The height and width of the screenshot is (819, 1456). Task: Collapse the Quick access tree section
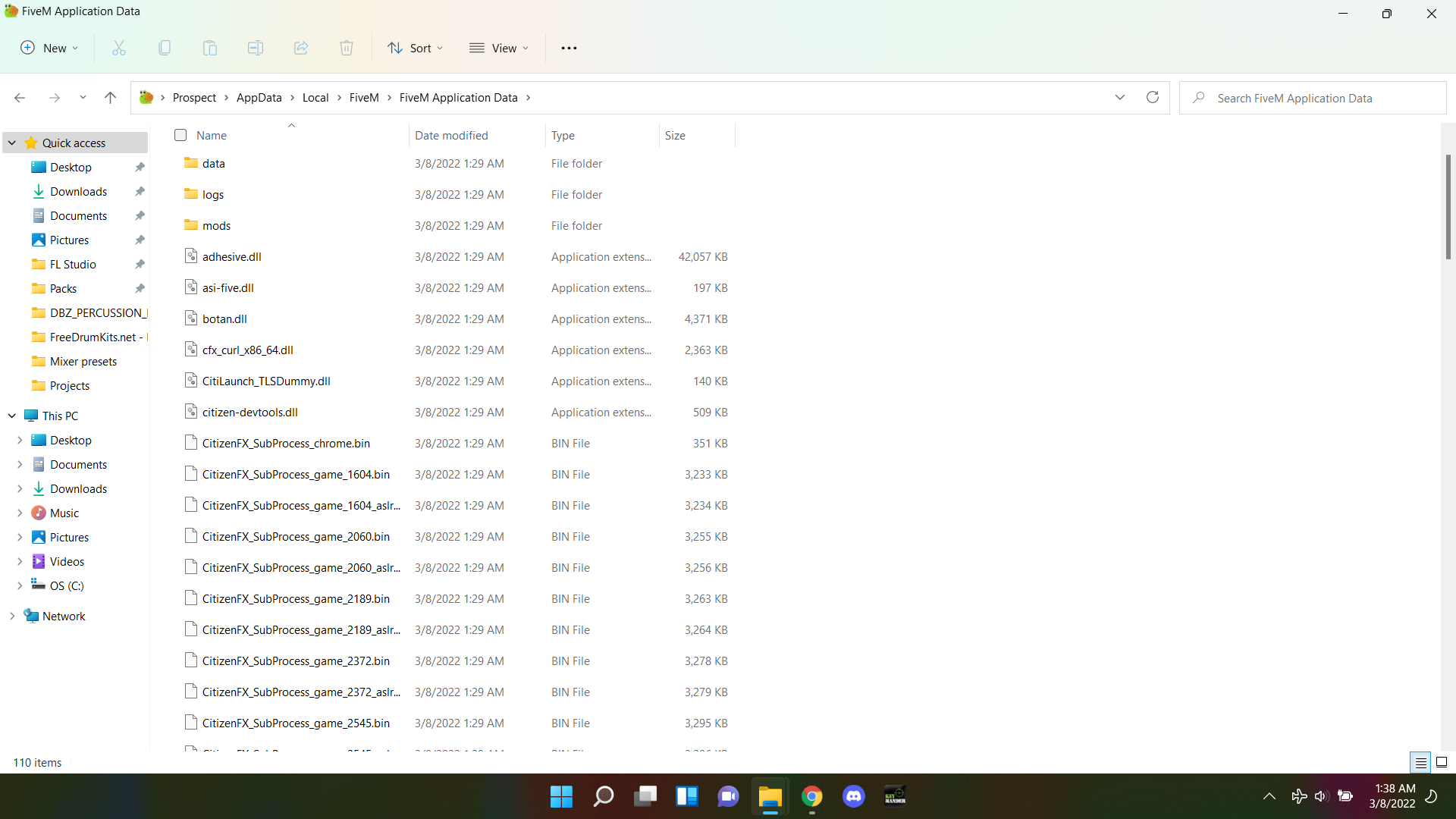pyautogui.click(x=12, y=143)
